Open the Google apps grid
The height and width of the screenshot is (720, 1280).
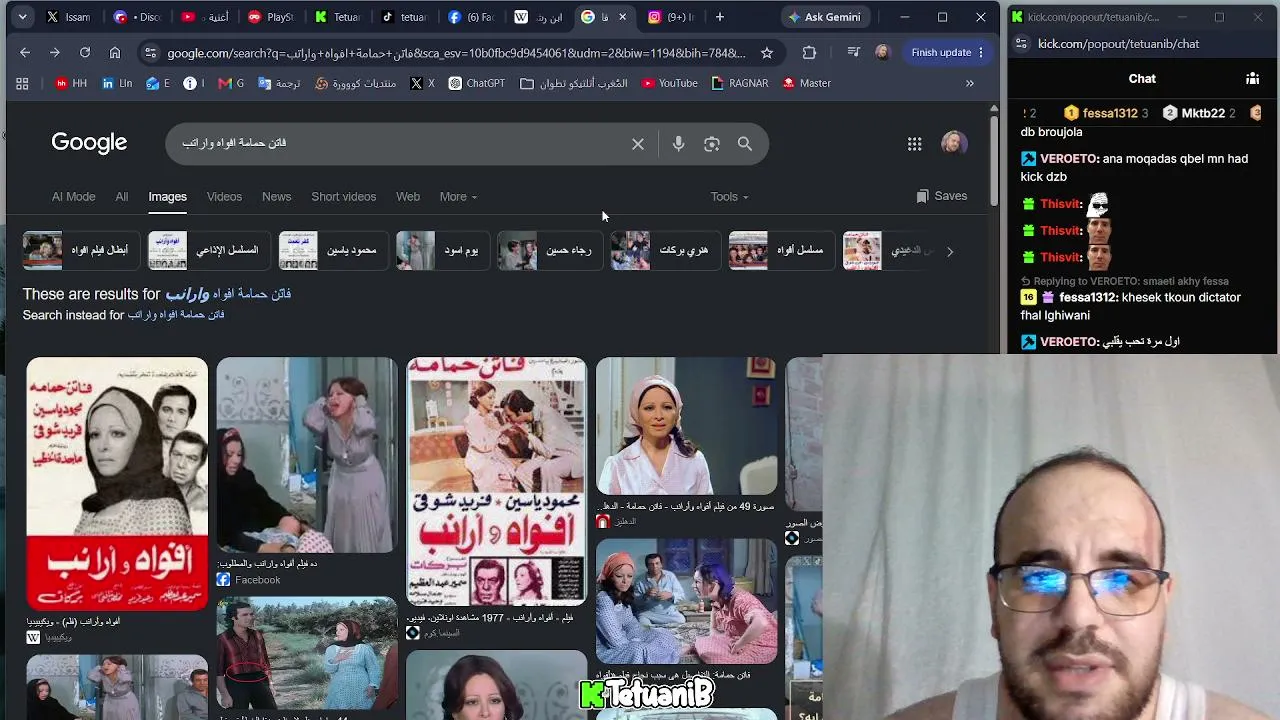pos(914,144)
